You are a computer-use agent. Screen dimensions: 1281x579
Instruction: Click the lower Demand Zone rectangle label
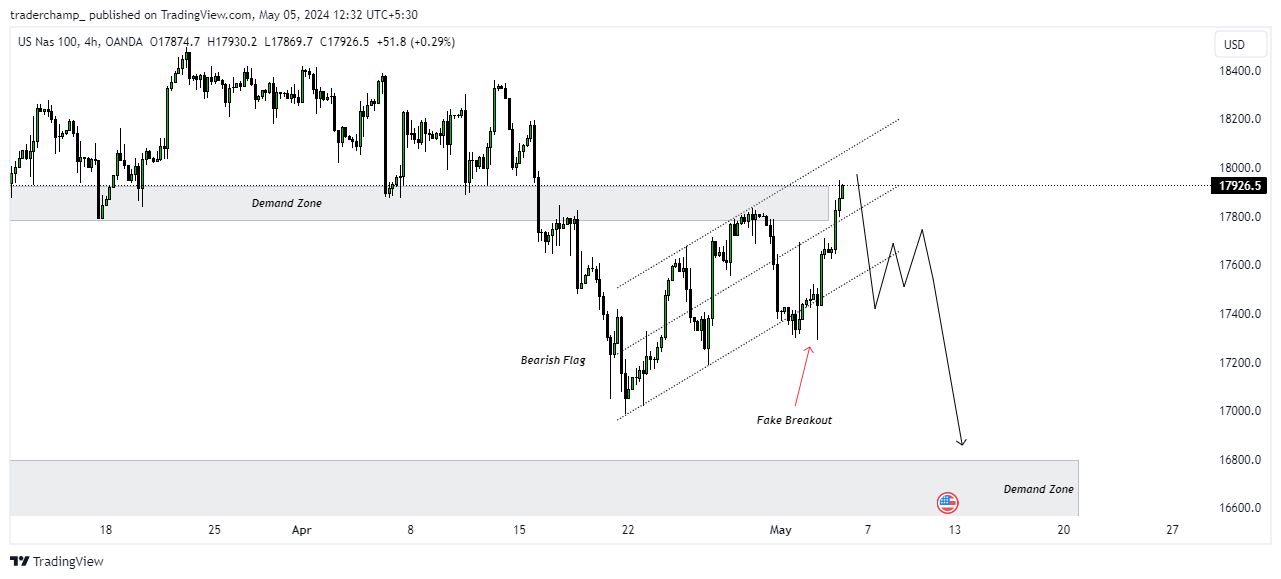point(1039,489)
